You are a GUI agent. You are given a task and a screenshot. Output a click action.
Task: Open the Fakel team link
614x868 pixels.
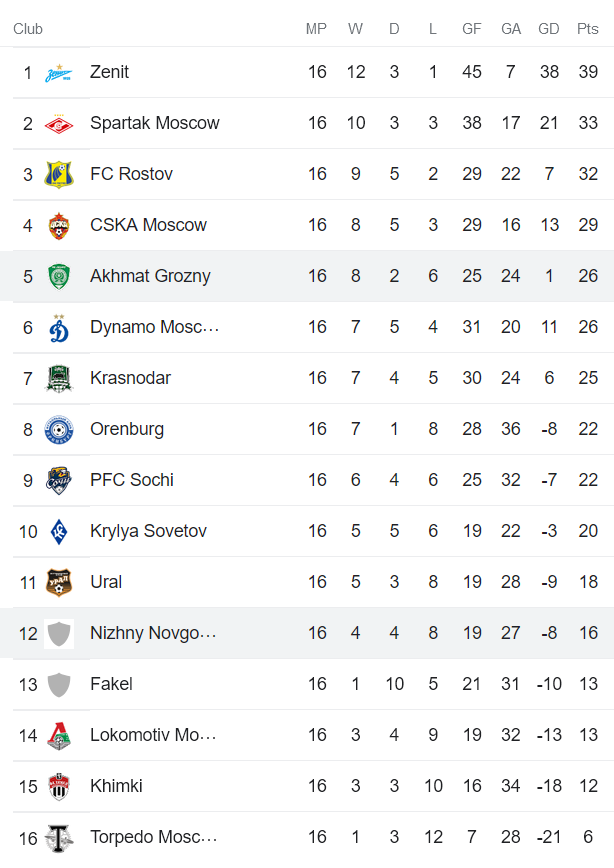(x=112, y=684)
